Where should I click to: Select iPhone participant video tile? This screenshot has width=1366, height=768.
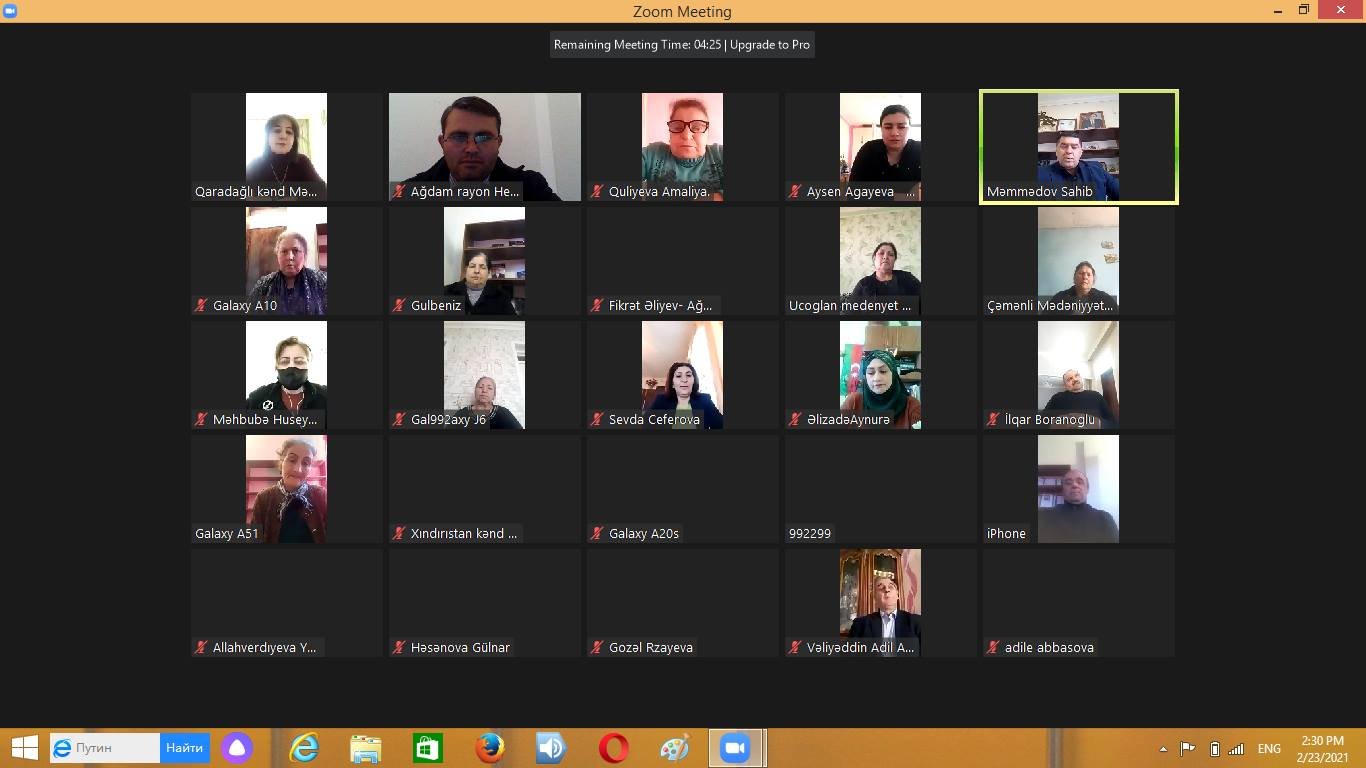tap(1079, 489)
